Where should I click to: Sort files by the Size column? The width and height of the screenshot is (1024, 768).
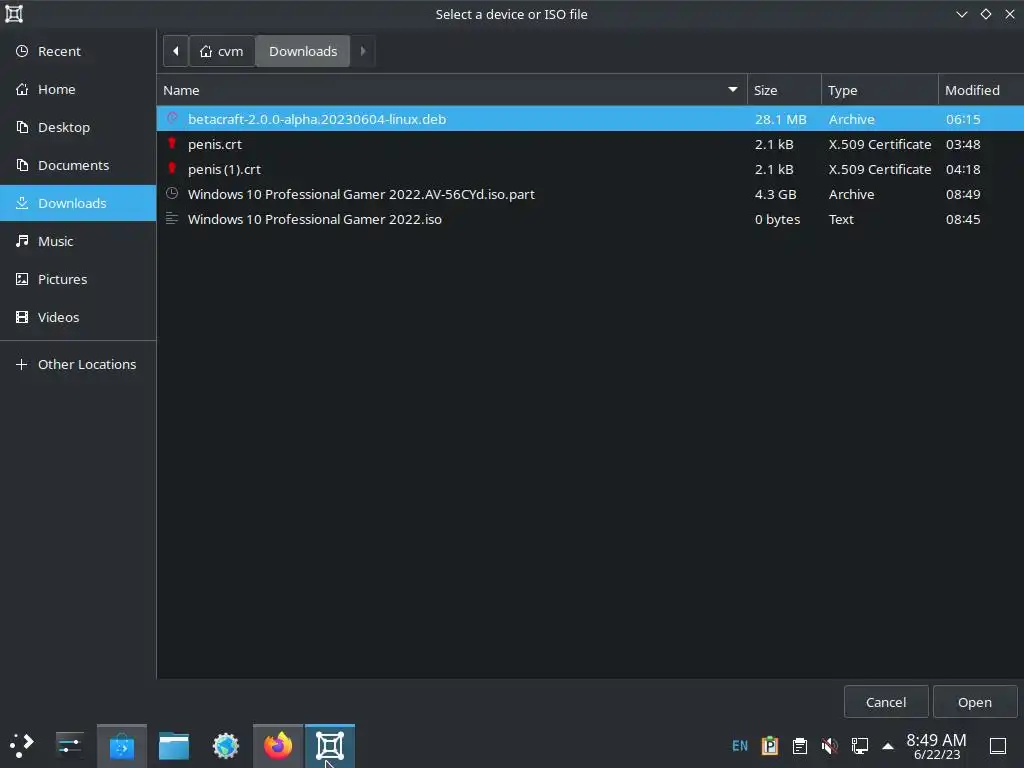click(x=784, y=90)
